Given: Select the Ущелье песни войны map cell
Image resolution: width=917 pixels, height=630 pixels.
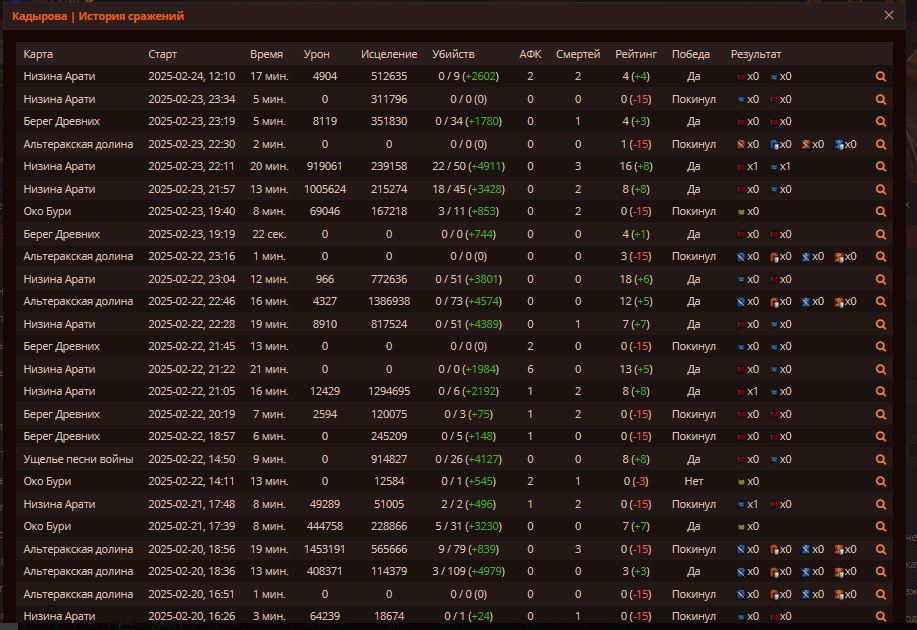Looking at the screenshot, I should point(78,459).
